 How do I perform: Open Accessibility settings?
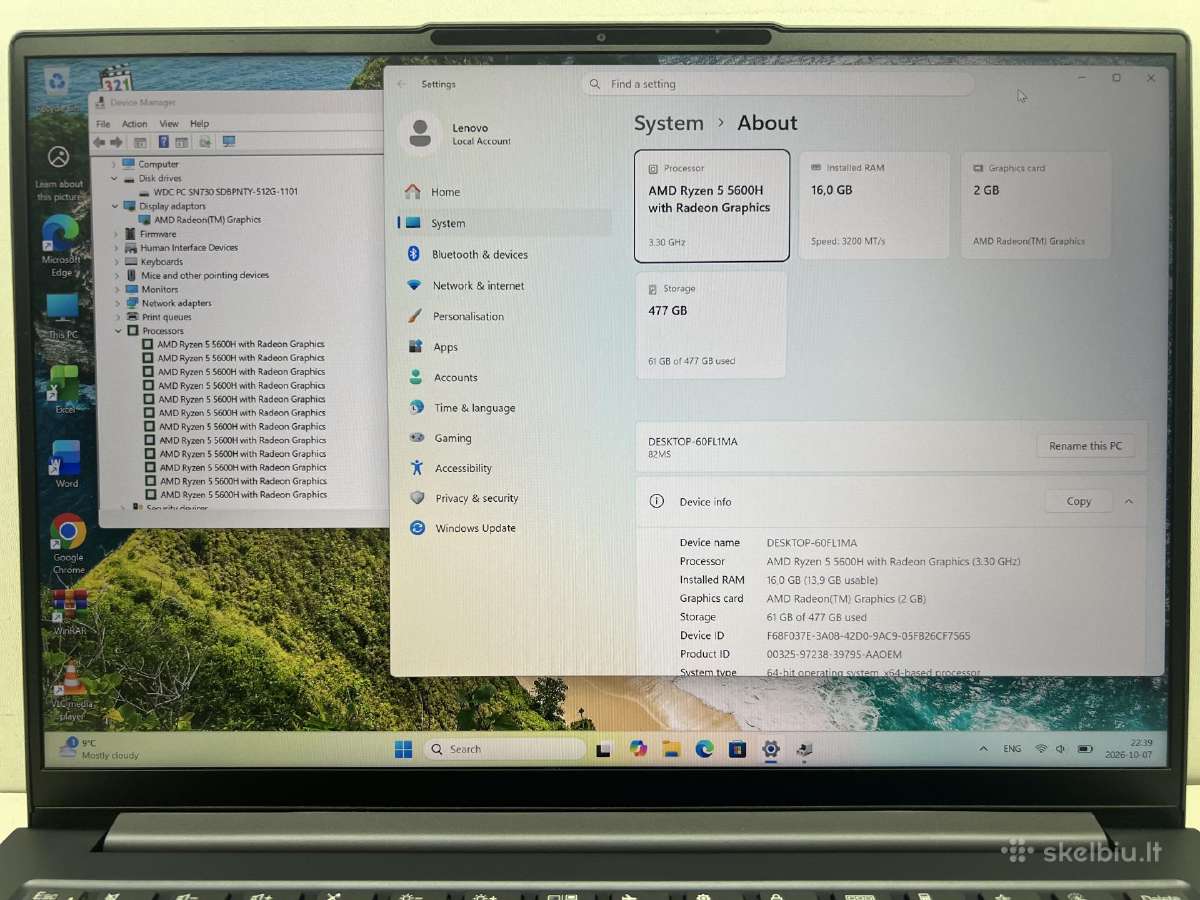(451, 468)
